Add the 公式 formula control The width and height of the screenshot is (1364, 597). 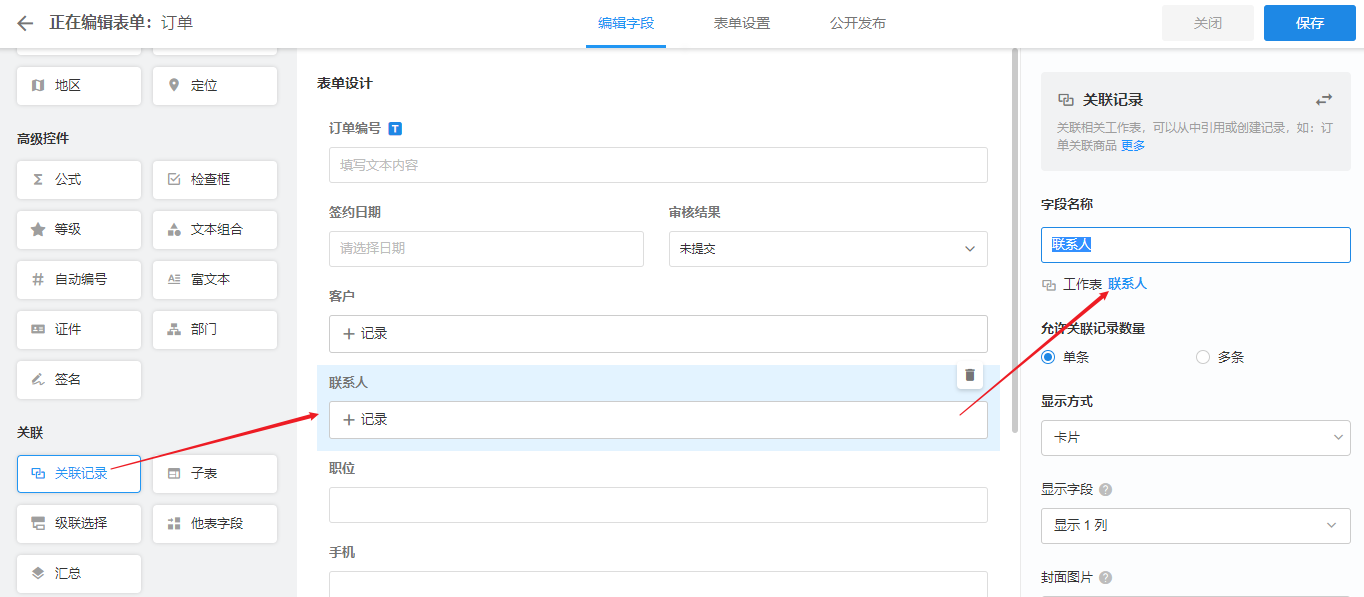(79, 180)
